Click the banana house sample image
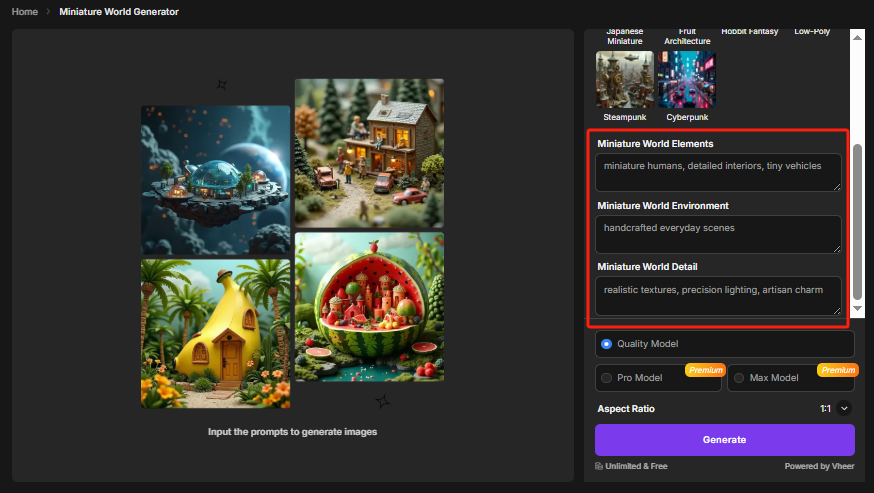Viewport: 874px width, 493px height. pyautogui.click(x=215, y=333)
